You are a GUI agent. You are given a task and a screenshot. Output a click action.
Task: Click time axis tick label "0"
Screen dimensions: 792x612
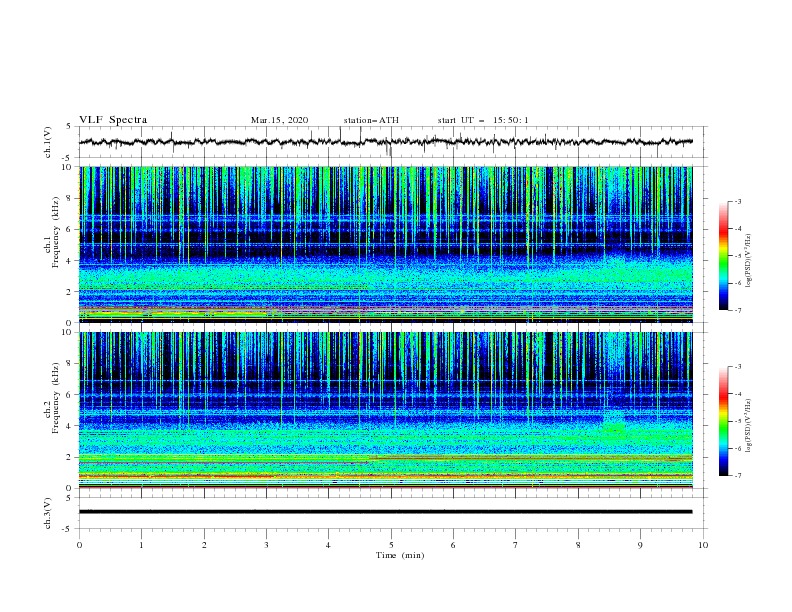coord(79,545)
